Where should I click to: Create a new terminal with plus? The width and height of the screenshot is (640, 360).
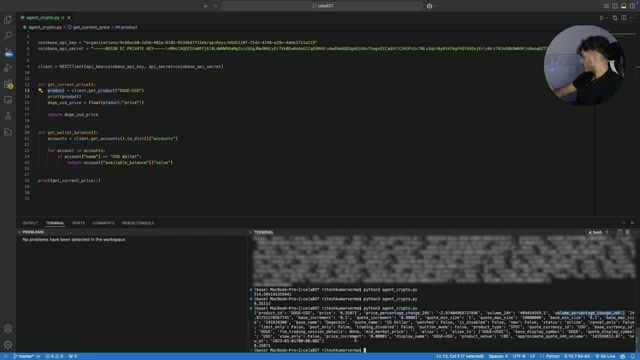(607, 232)
